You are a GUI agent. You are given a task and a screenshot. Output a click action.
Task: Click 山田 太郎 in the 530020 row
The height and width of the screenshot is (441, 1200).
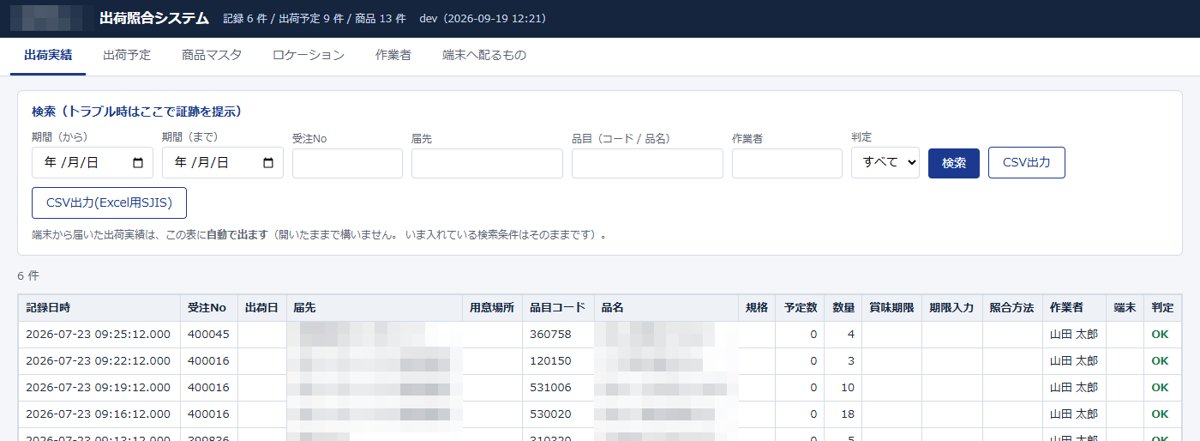[1073, 415]
